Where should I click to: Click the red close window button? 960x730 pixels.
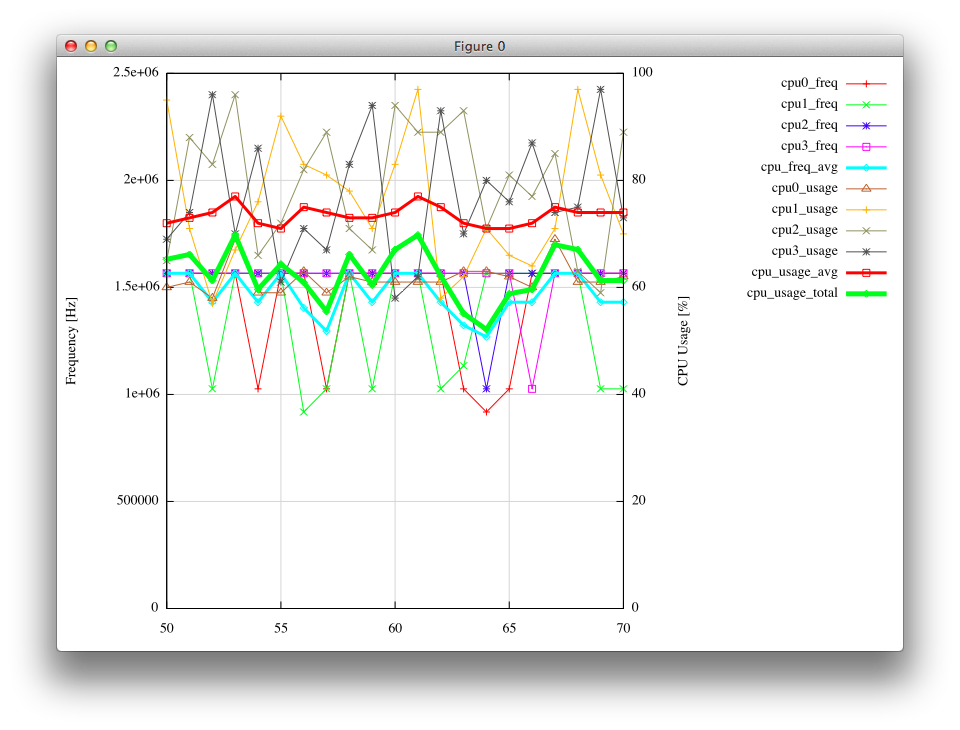tap(71, 46)
